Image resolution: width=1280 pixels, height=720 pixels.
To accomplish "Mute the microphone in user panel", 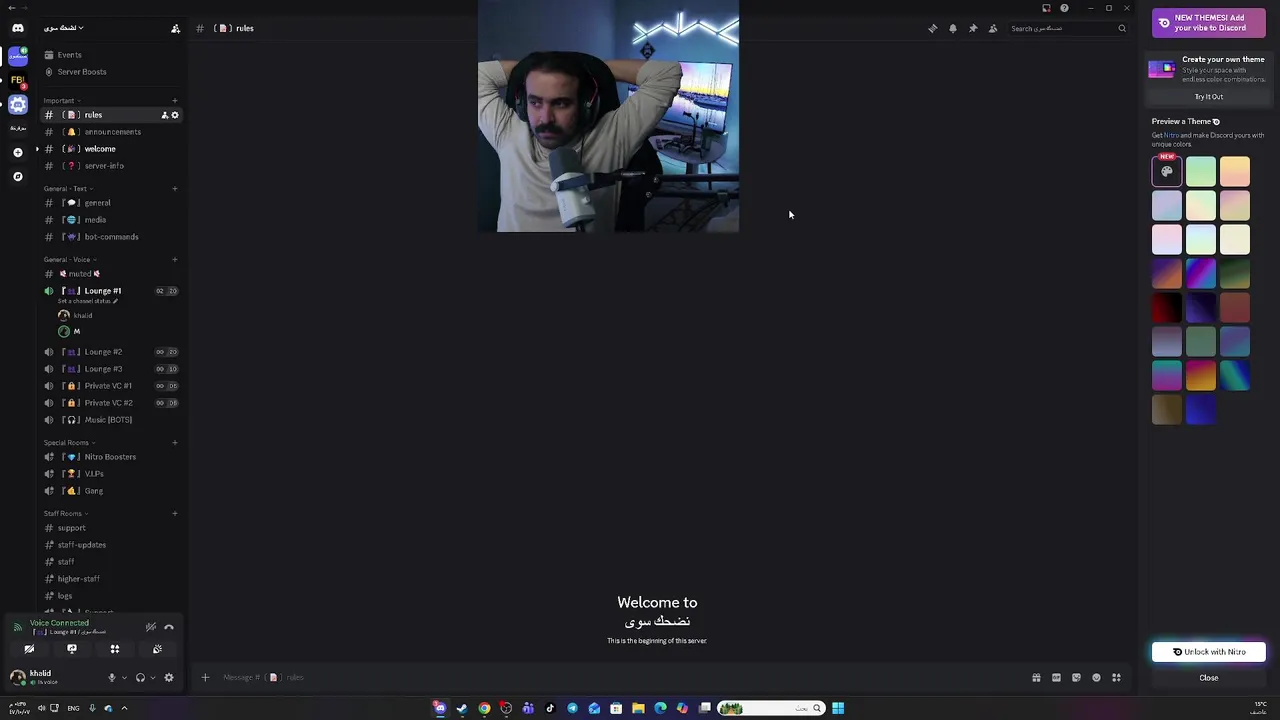I will click(112, 677).
